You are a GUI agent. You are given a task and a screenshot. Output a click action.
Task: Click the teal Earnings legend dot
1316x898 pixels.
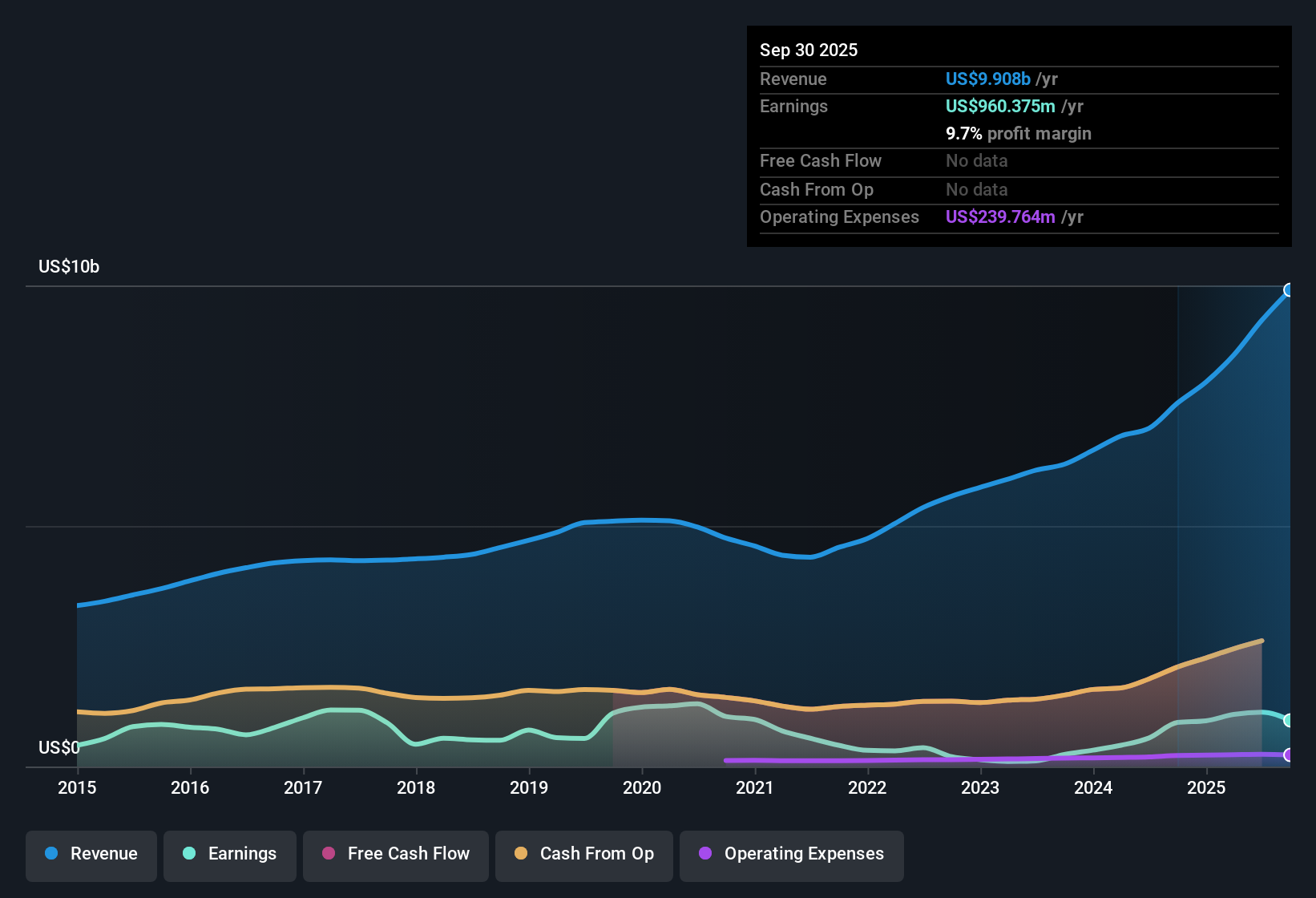[188, 854]
